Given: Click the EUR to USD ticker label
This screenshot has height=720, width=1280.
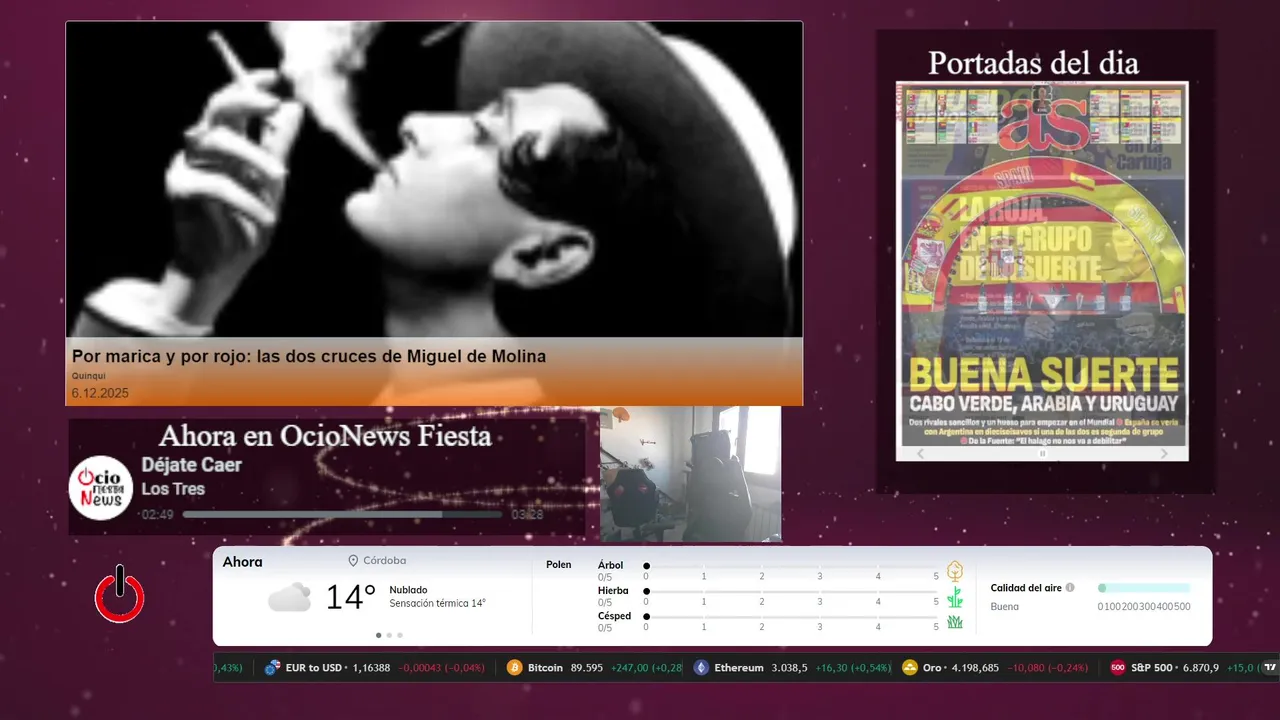Looking at the screenshot, I should point(315,668).
